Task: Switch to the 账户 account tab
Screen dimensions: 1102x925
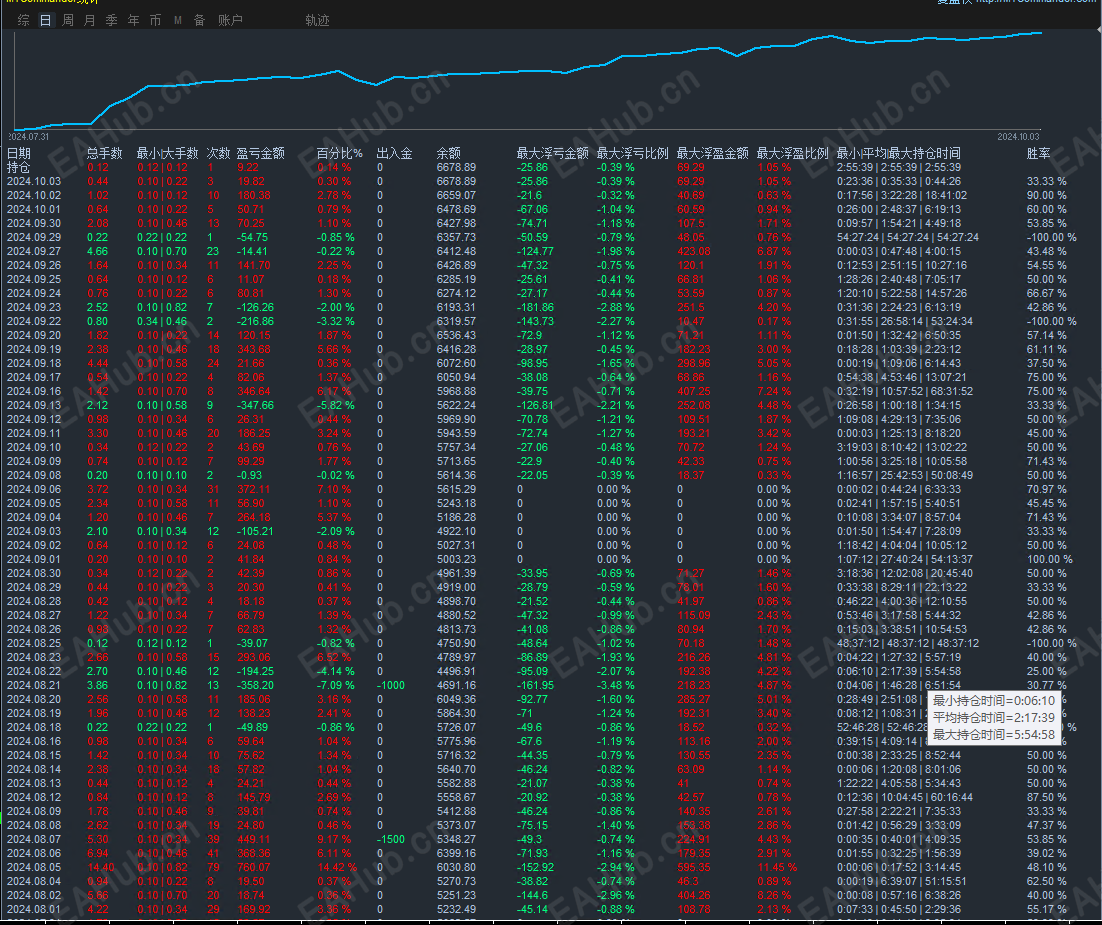Action: click(230, 20)
